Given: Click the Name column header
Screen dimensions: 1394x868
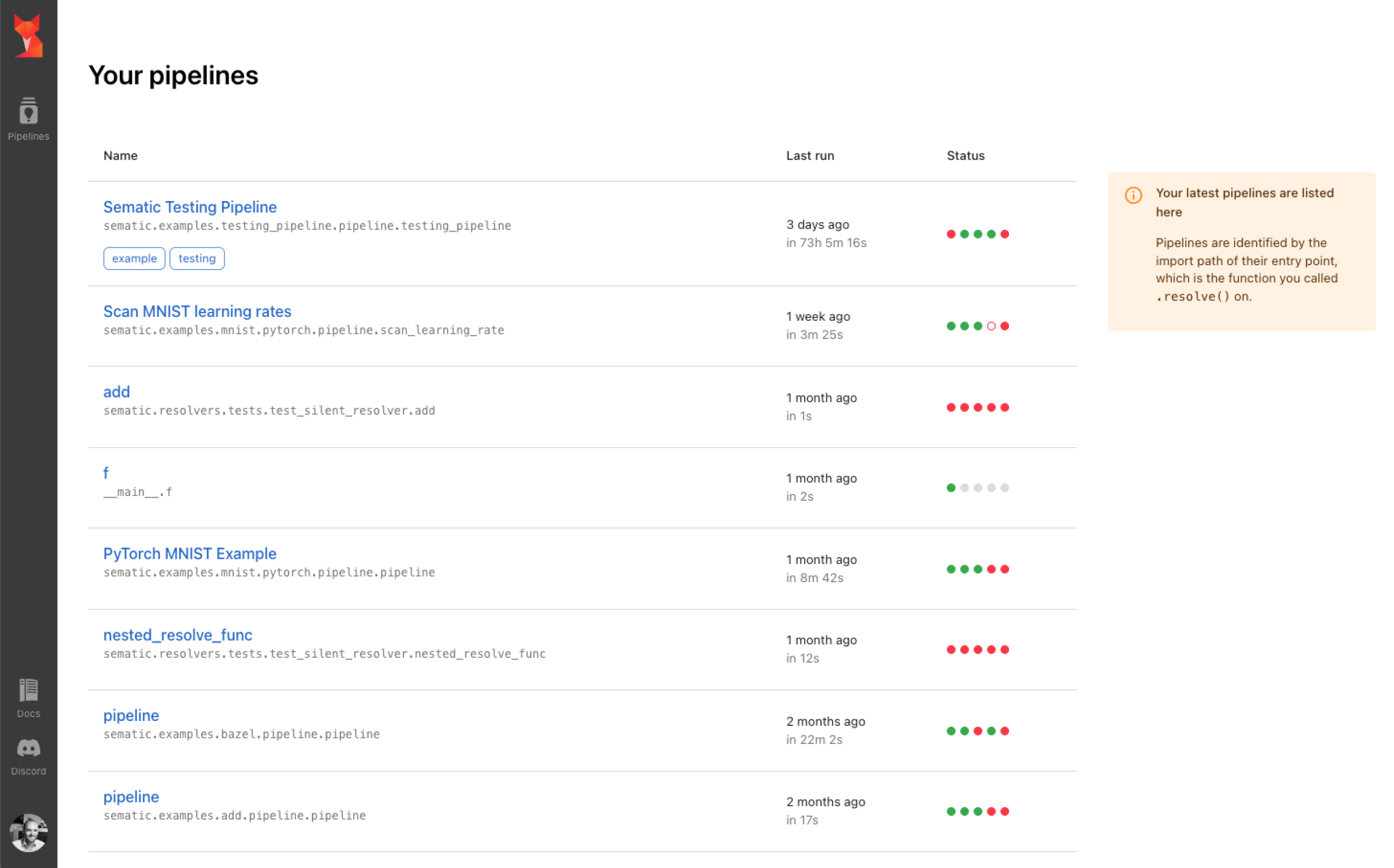Looking at the screenshot, I should 120,156.
